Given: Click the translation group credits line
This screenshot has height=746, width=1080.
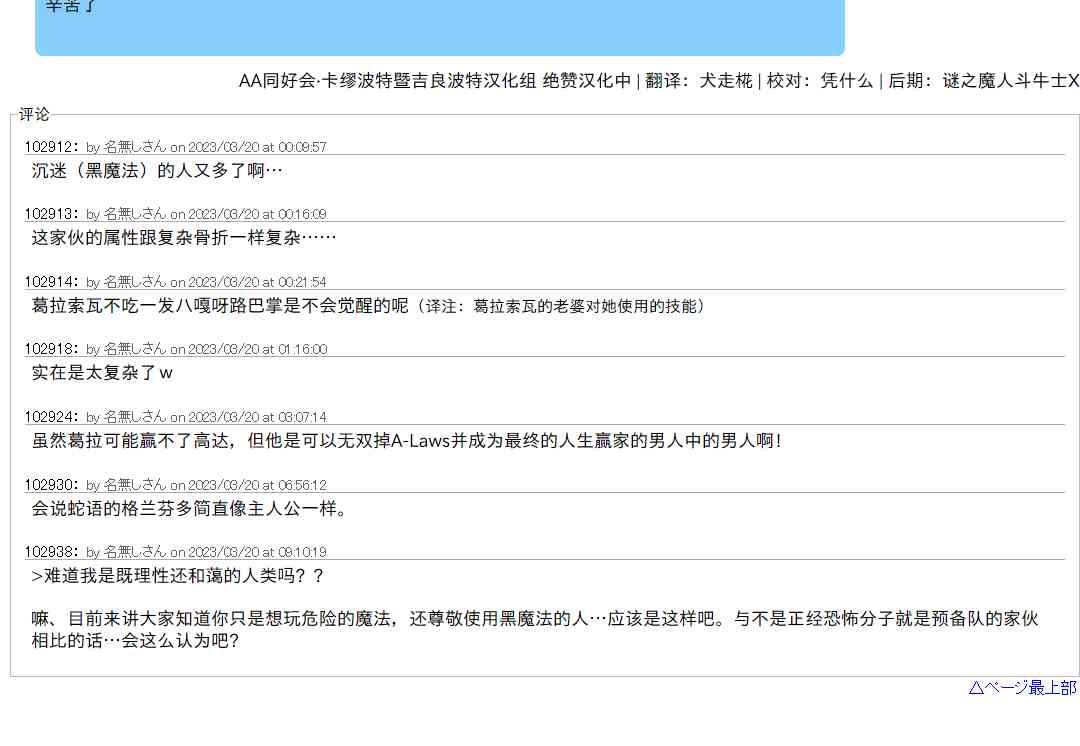Looking at the screenshot, I should point(658,81).
